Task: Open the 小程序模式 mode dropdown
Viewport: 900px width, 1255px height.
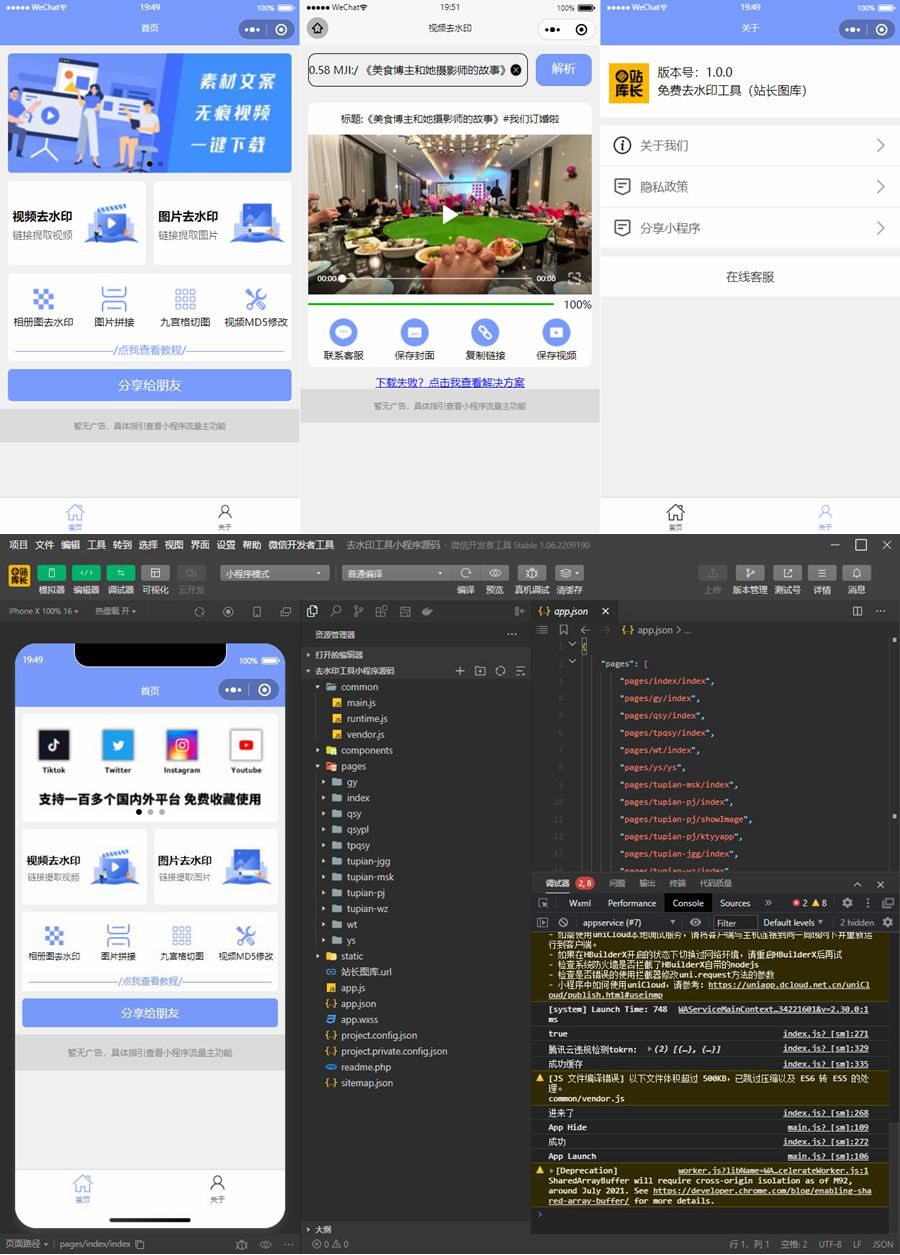Action: (275, 572)
